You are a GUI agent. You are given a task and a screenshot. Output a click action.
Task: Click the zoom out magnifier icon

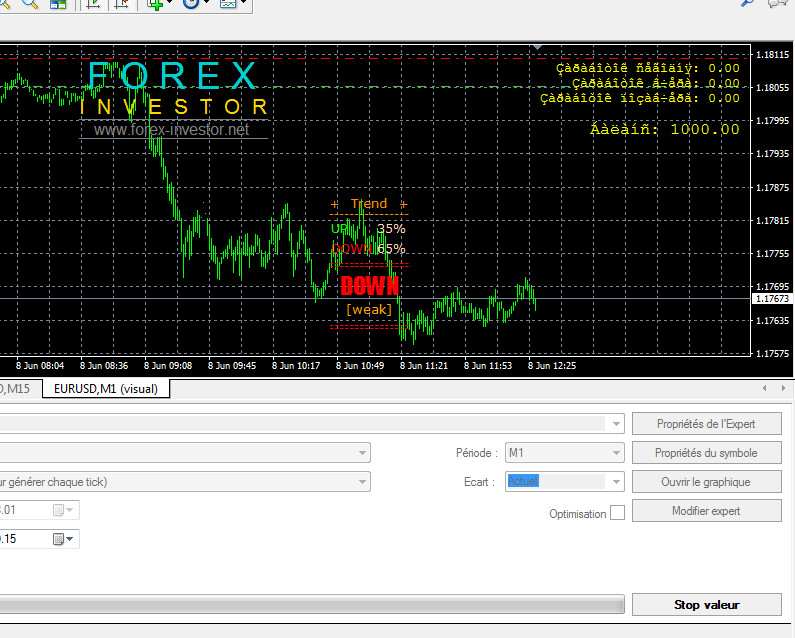30,4
